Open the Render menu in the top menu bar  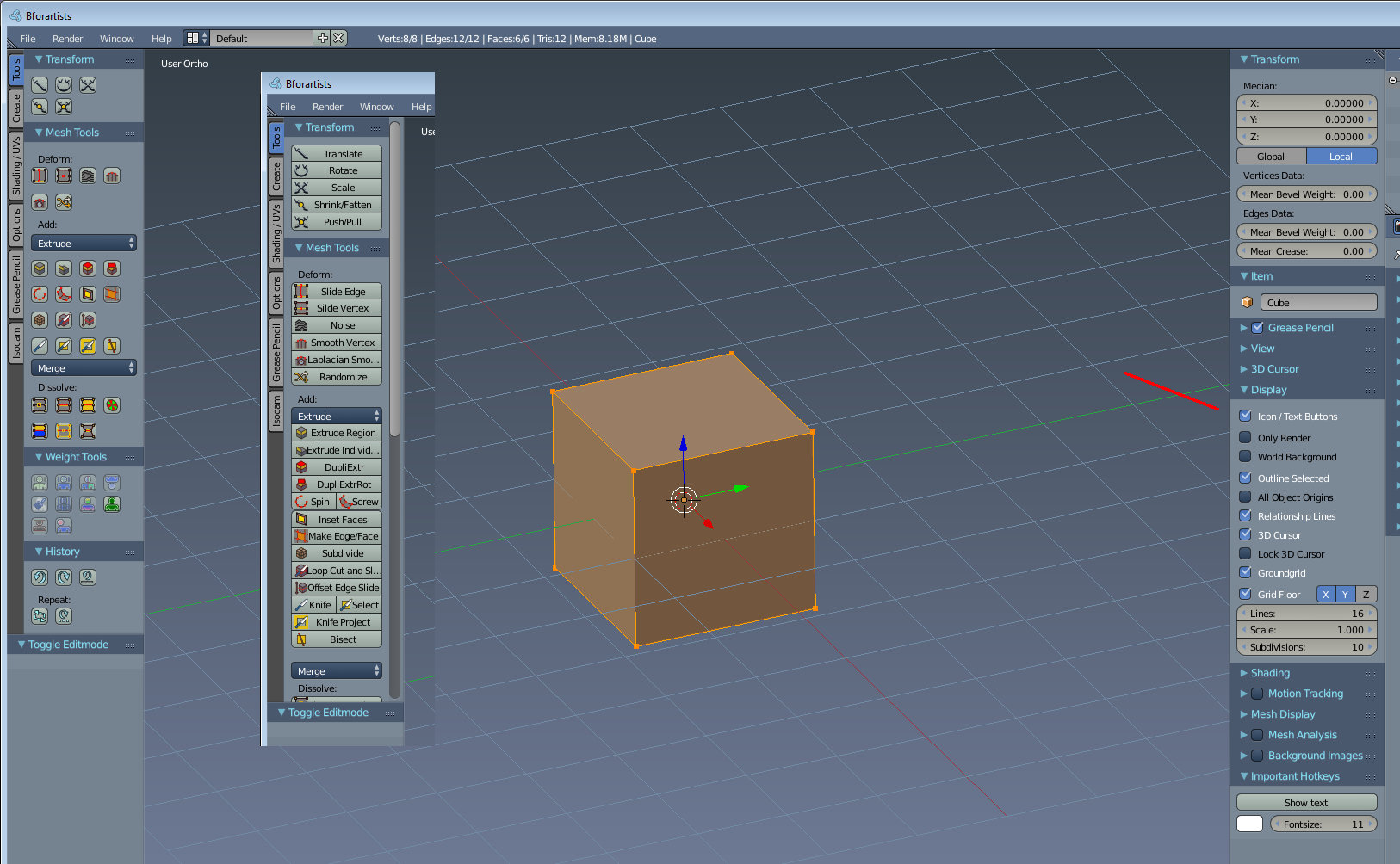click(67, 39)
